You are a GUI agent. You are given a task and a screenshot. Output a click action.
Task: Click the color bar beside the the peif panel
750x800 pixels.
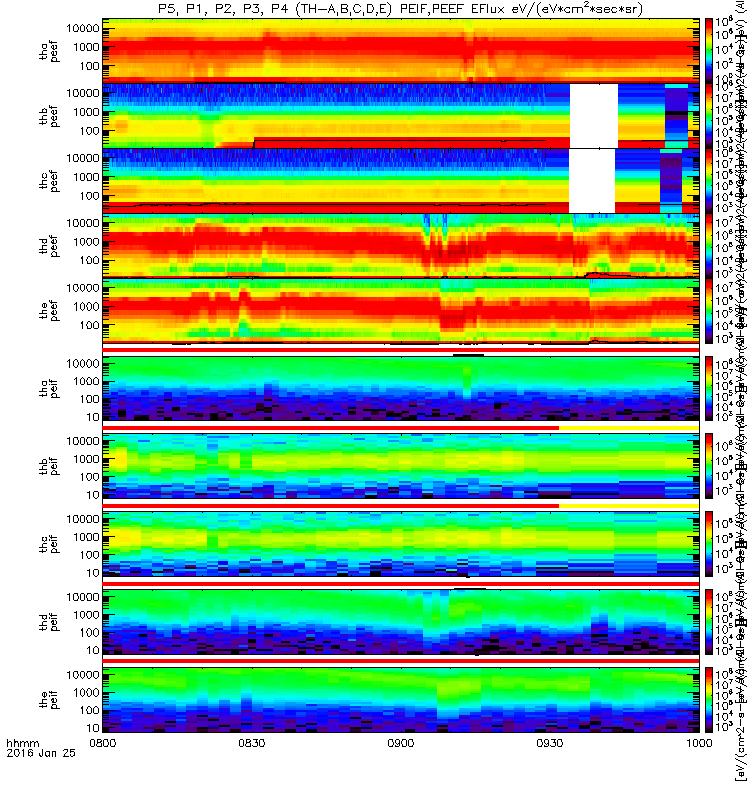(709, 699)
